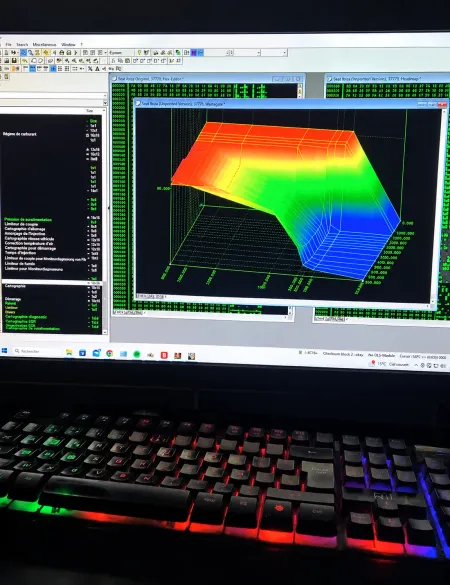Click the blue highlighted view icon in third toolbar row
The width and height of the screenshot is (450, 585).
pyautogui.click(x=32, y=69)
